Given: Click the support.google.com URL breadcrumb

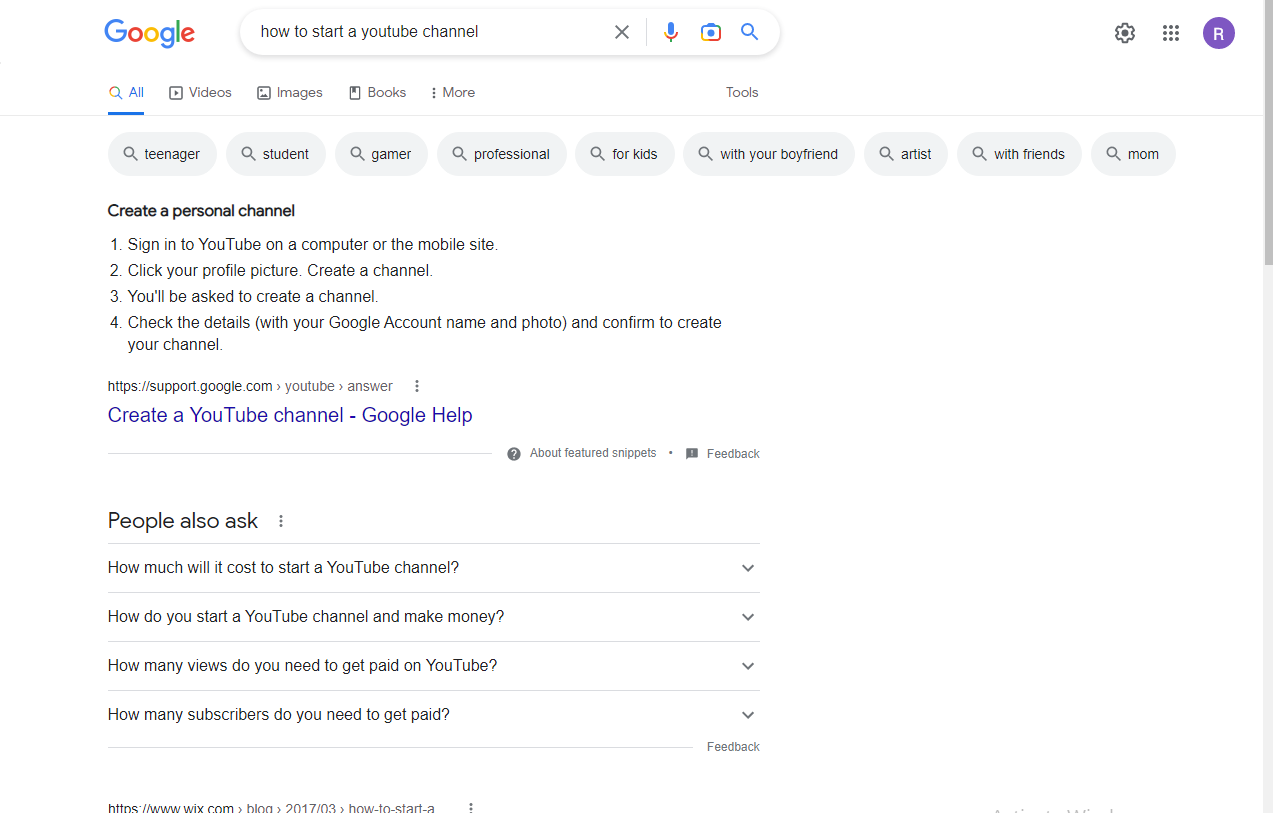Looking at the screenshot, I should click(x=250, y=387).
